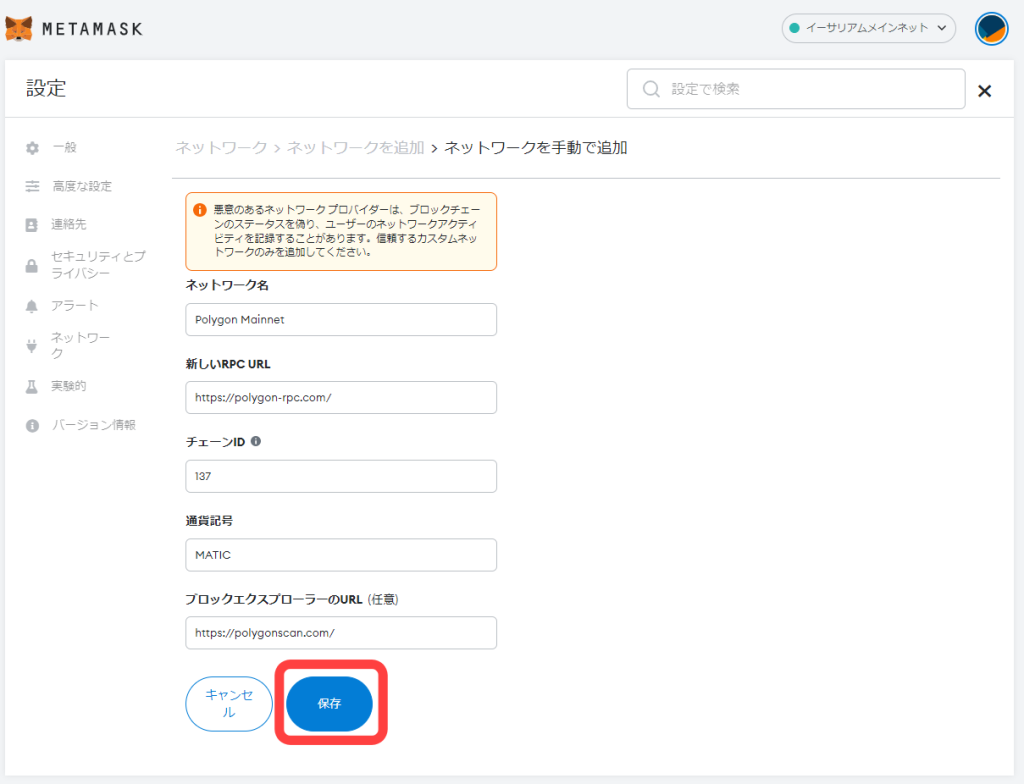Open the 高度な設定 section
The image size is (1024, 784).
pyautogui.click(x=82, y=186)
